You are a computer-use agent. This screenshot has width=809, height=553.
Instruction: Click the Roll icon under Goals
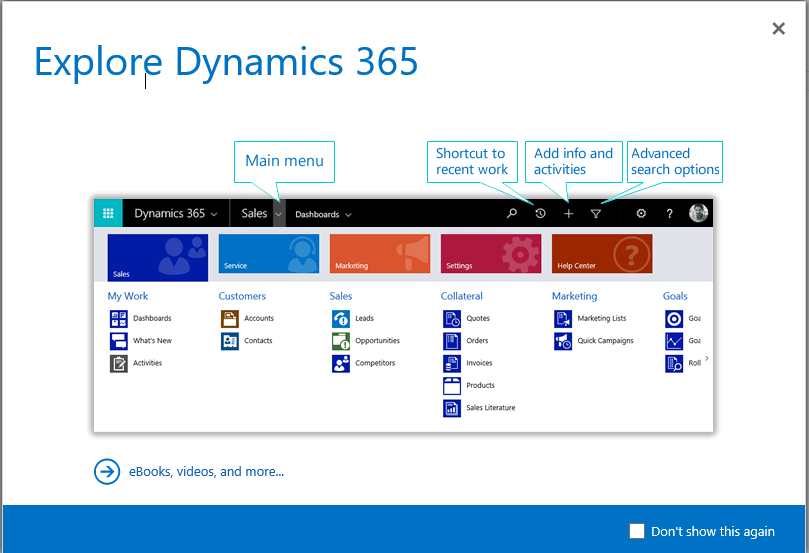[x=674, y=364]
